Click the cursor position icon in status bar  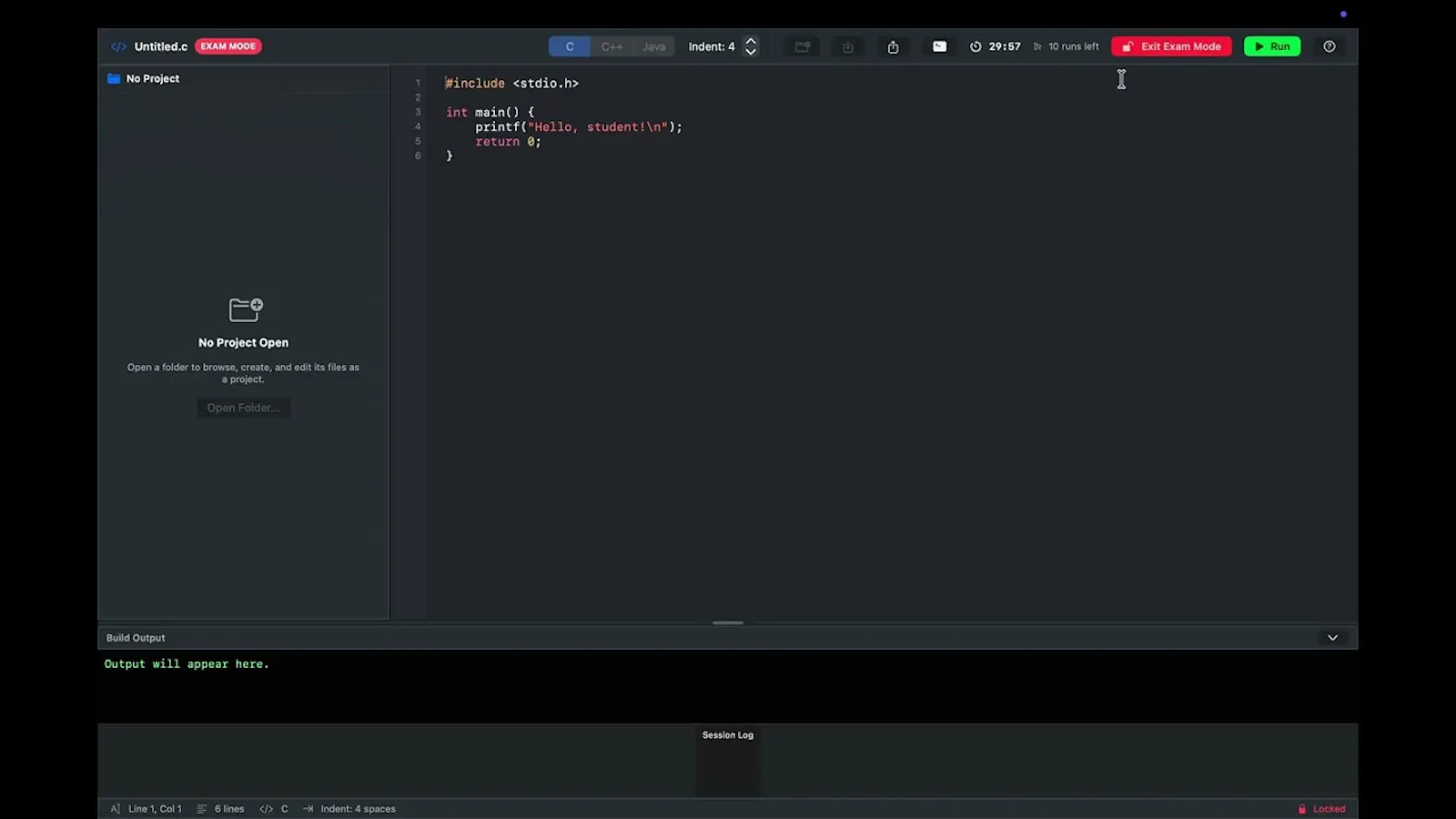point(116,808)
